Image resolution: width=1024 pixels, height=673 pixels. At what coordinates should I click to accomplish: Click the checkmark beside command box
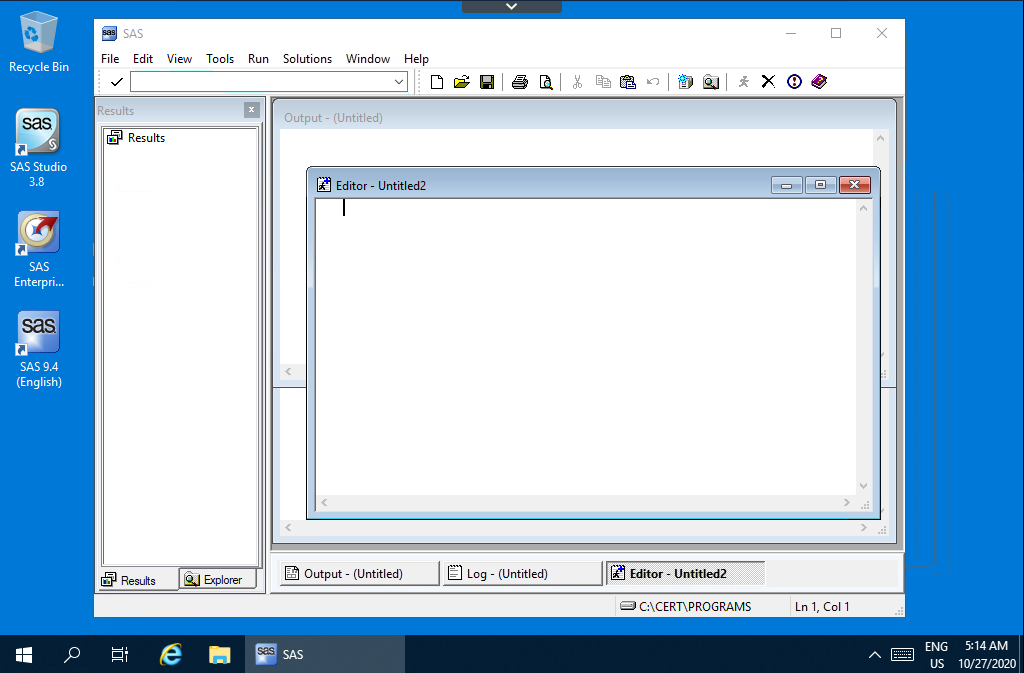coord(117,82)
